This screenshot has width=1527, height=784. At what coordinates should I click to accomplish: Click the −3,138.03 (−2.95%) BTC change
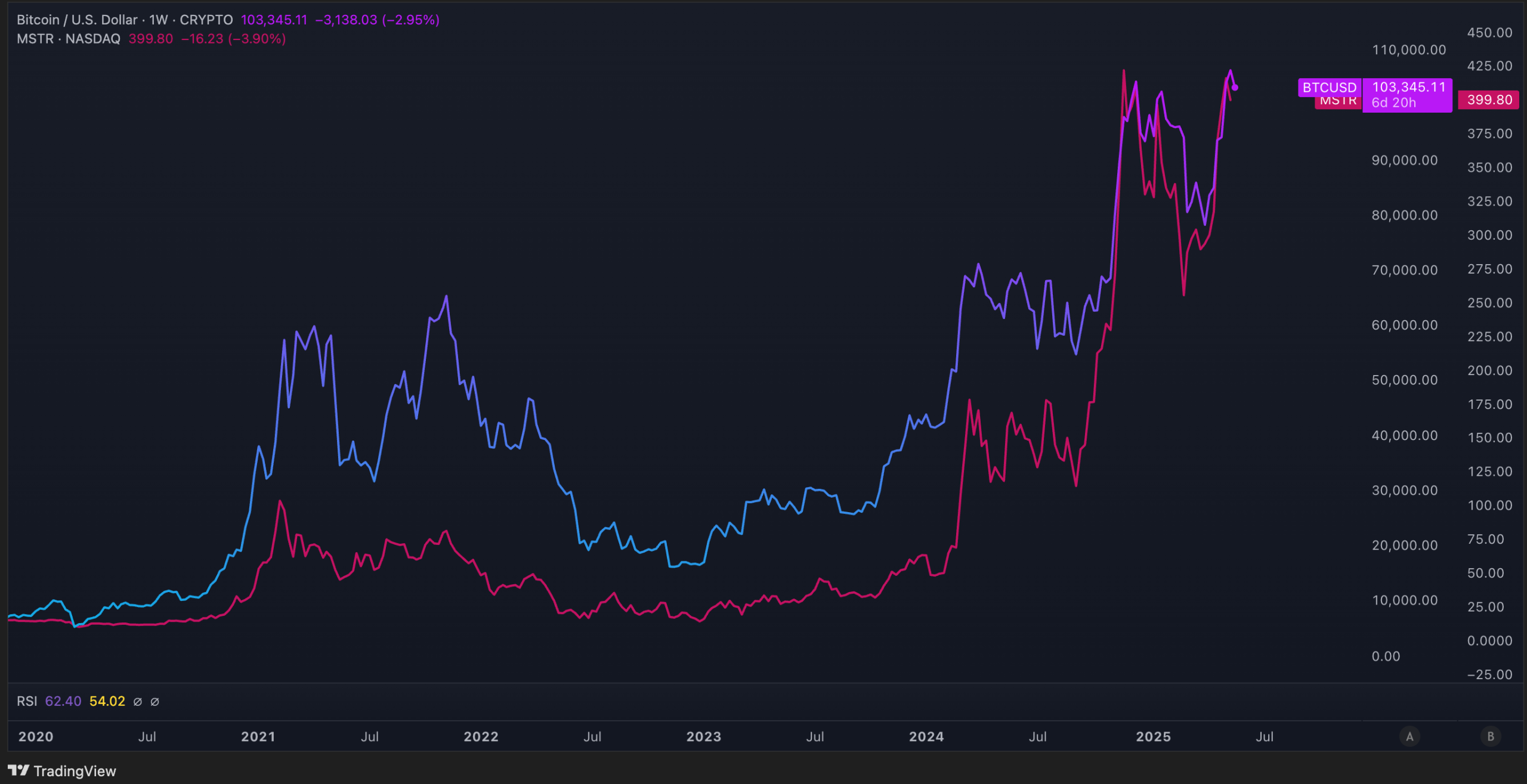(x=378, y=20)
